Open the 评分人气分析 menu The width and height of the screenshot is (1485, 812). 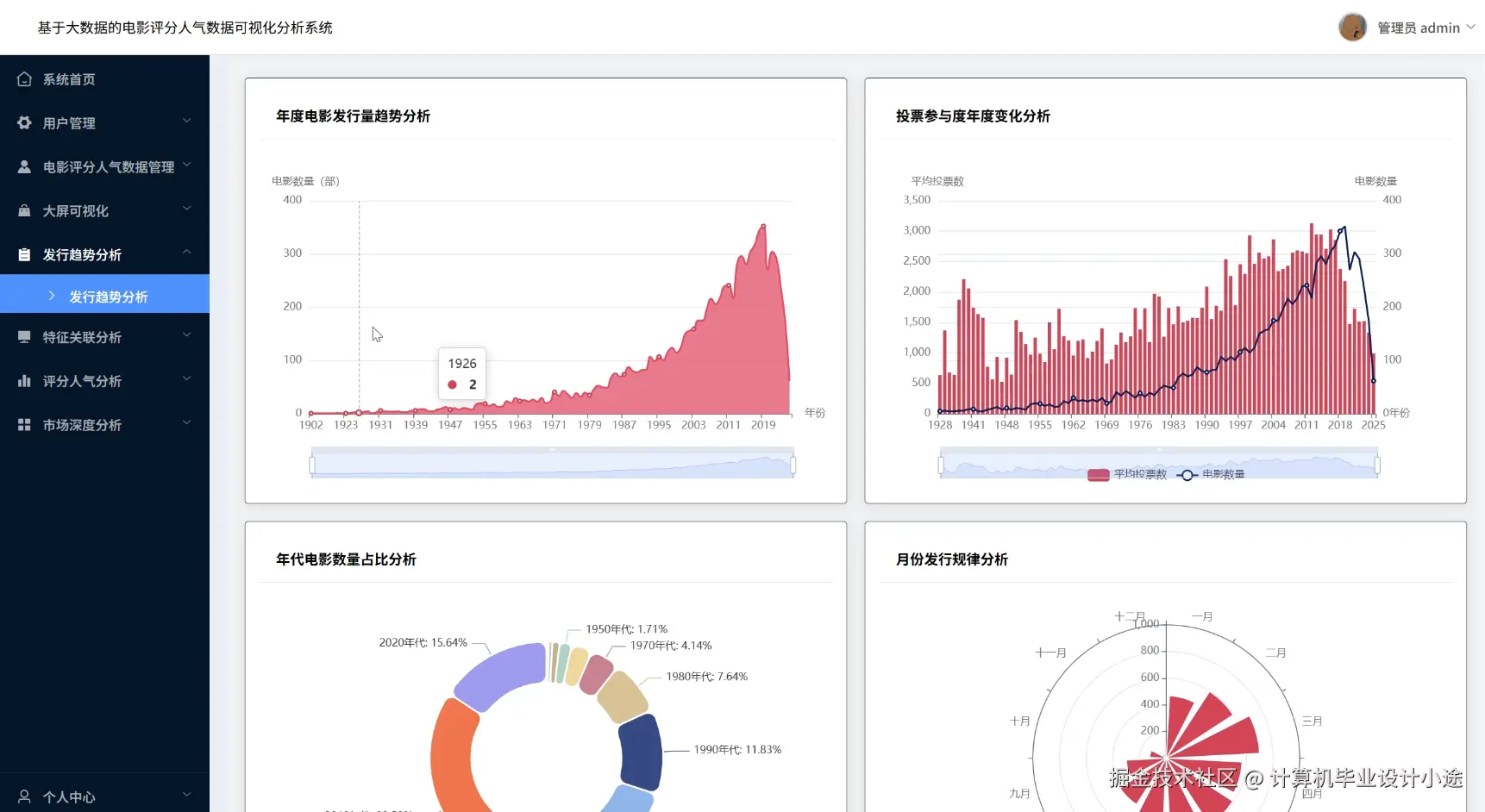tap(104, 381)
